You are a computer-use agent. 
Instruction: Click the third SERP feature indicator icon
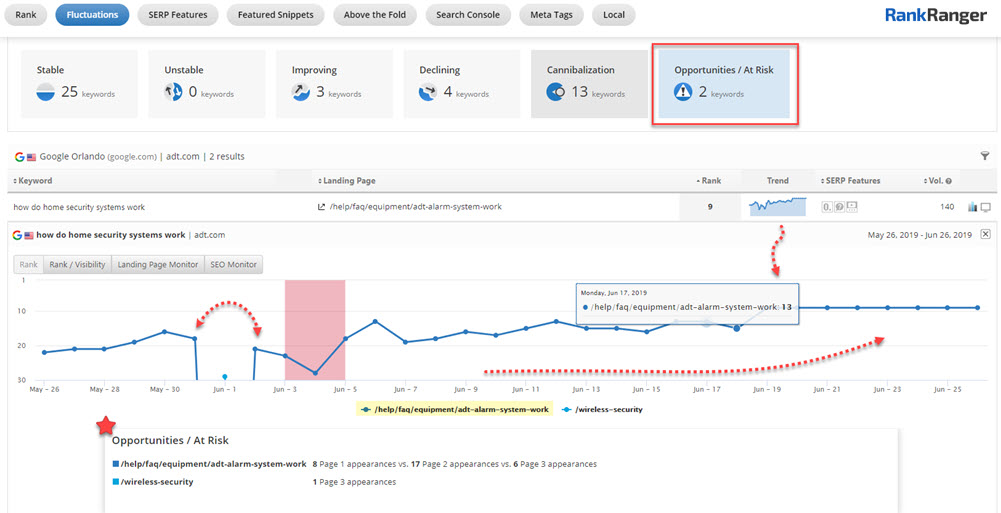(852, 207)
